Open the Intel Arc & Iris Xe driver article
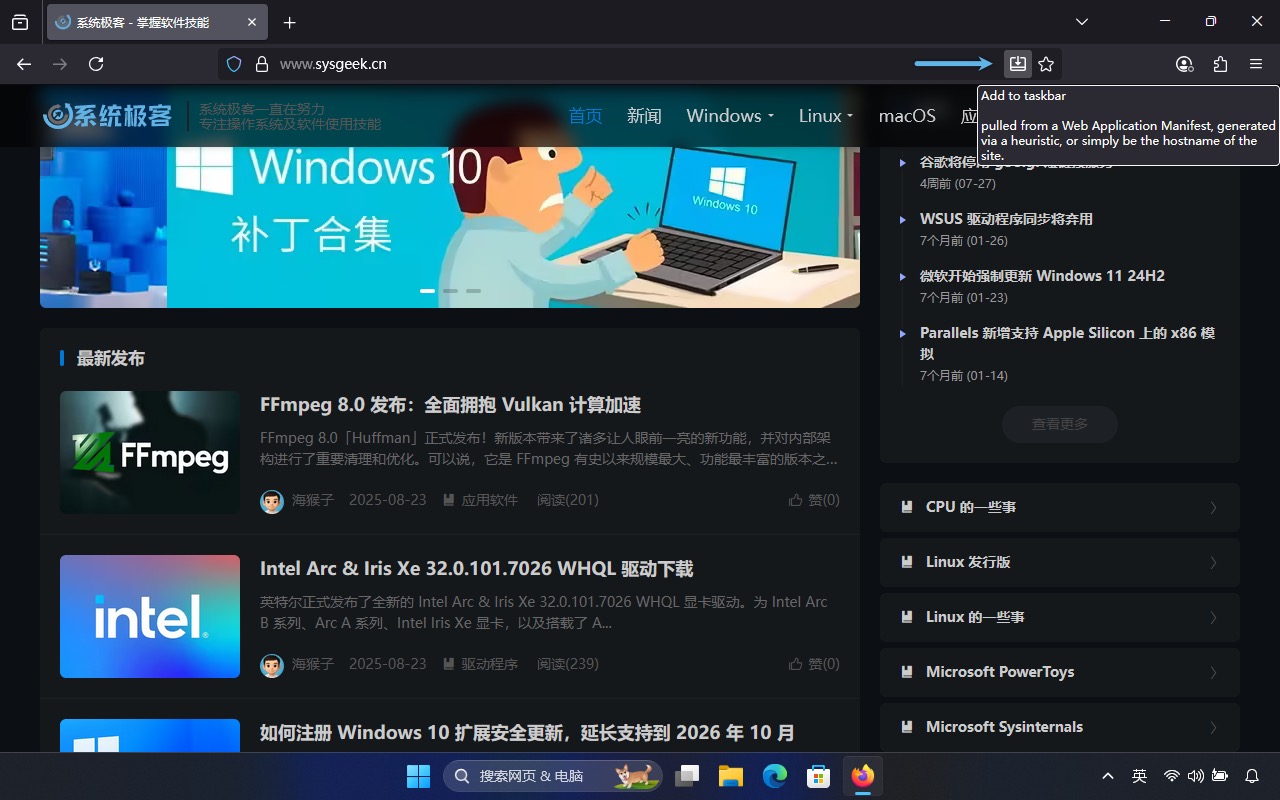The width and height of the screenshot is (1280, 800). [476, 569]
